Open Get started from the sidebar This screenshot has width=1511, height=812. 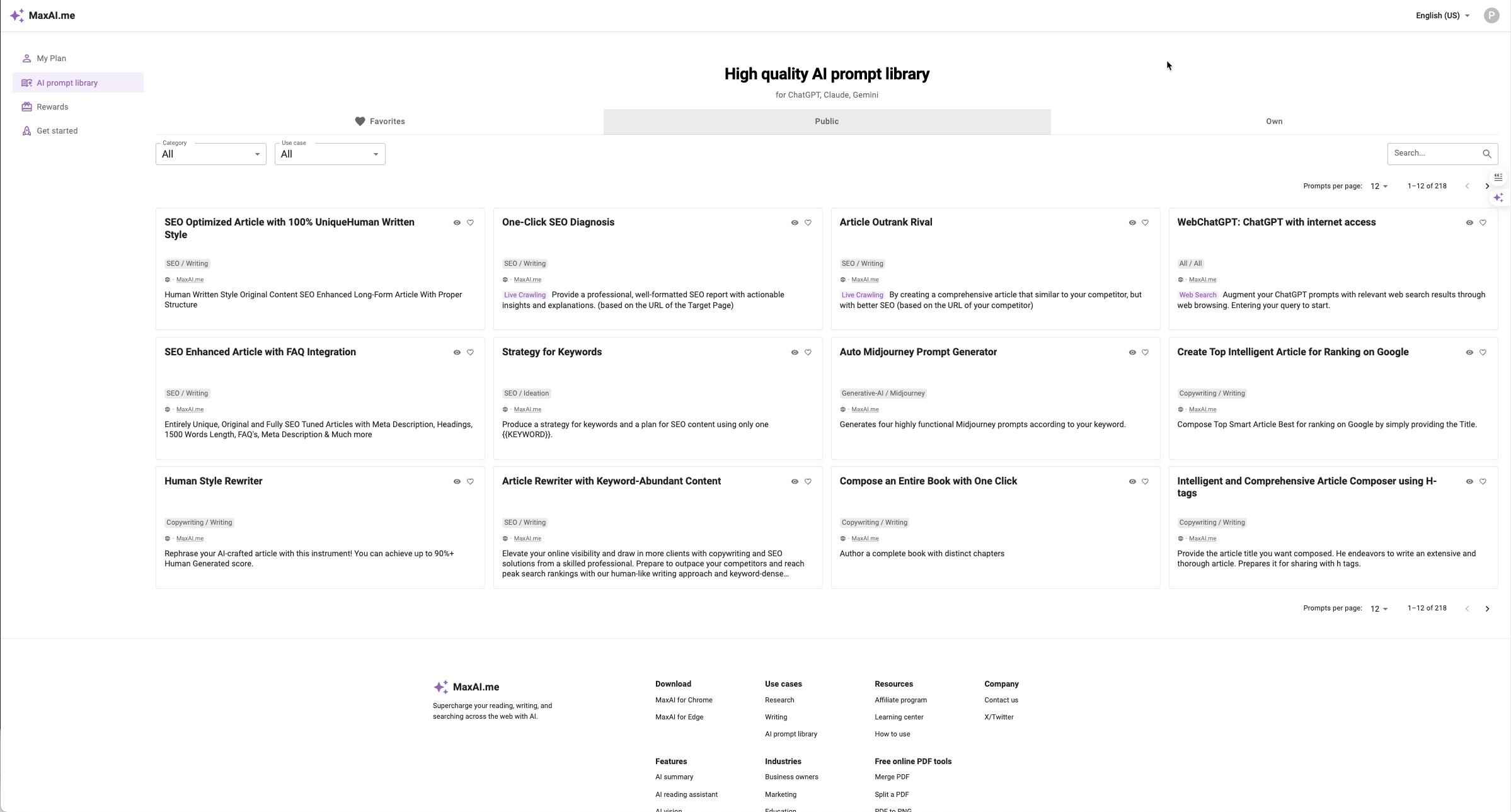[57, 131]
